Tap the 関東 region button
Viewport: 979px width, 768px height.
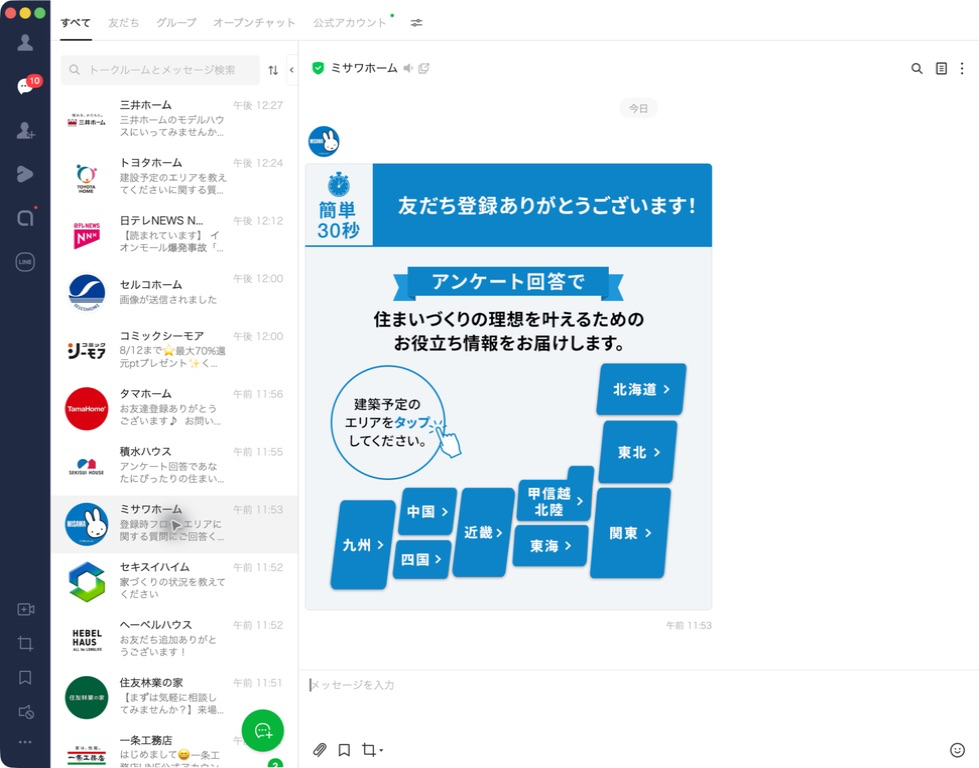coord(630,533)
